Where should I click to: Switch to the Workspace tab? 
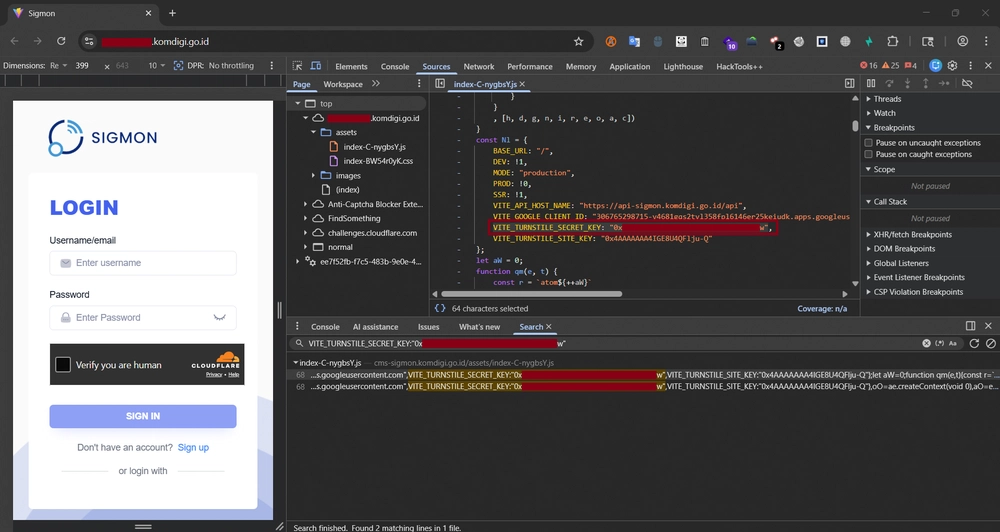(342, 84)
